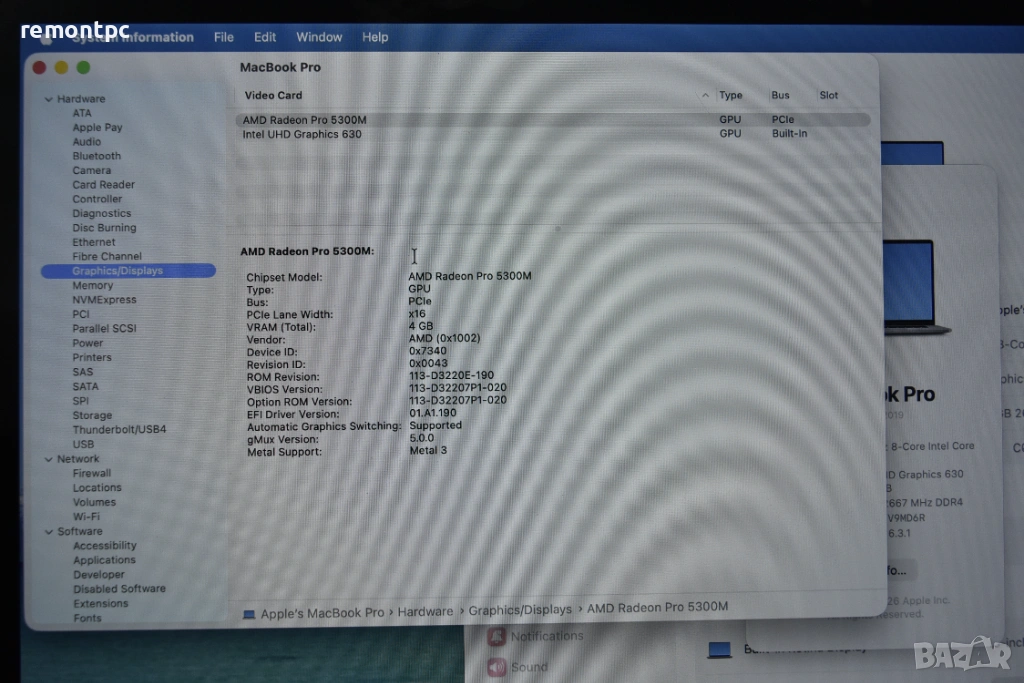
Task: Sort by the Bus column header
Action: [x=780, y=95]
